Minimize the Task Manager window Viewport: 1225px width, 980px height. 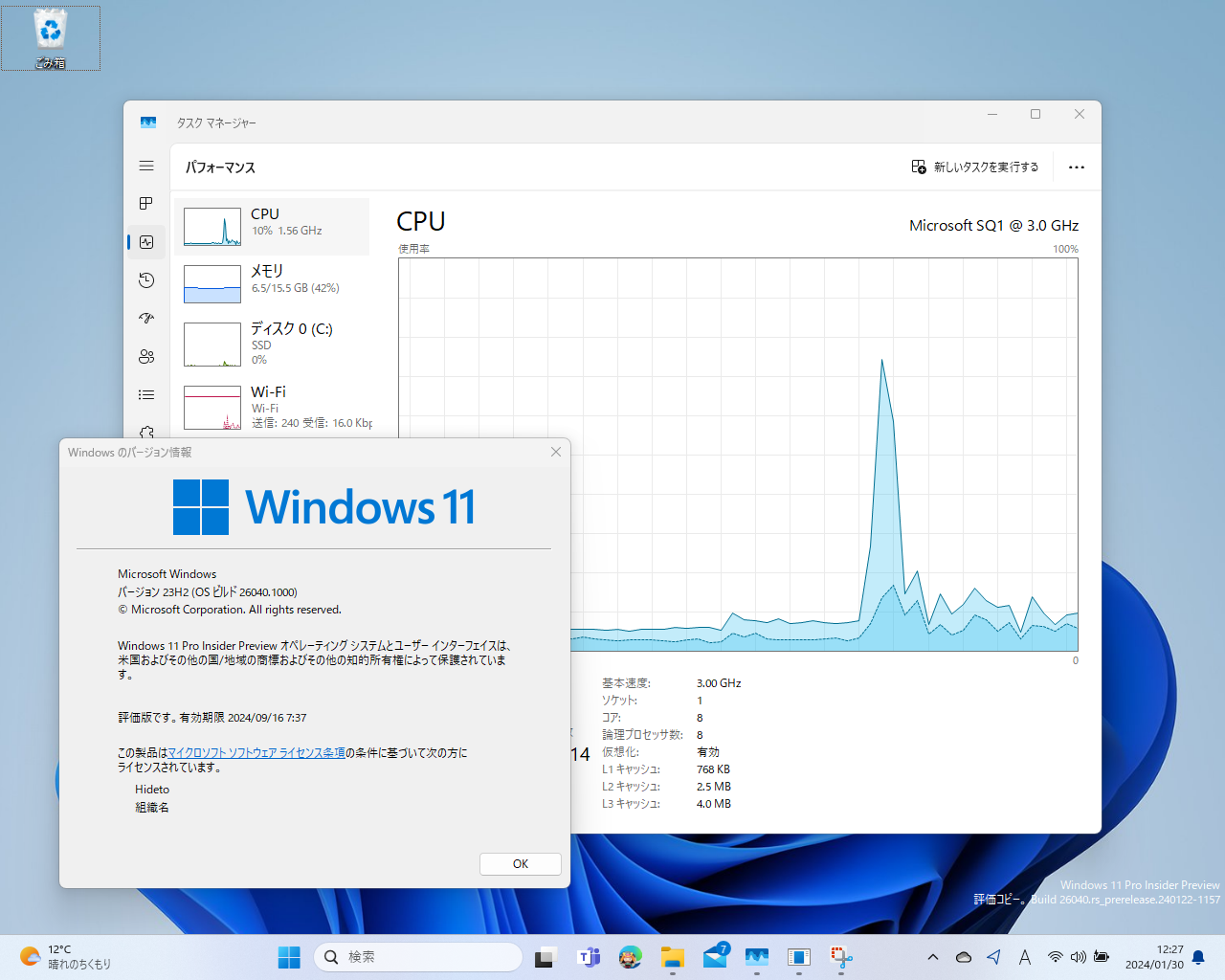tap(992, 114)
